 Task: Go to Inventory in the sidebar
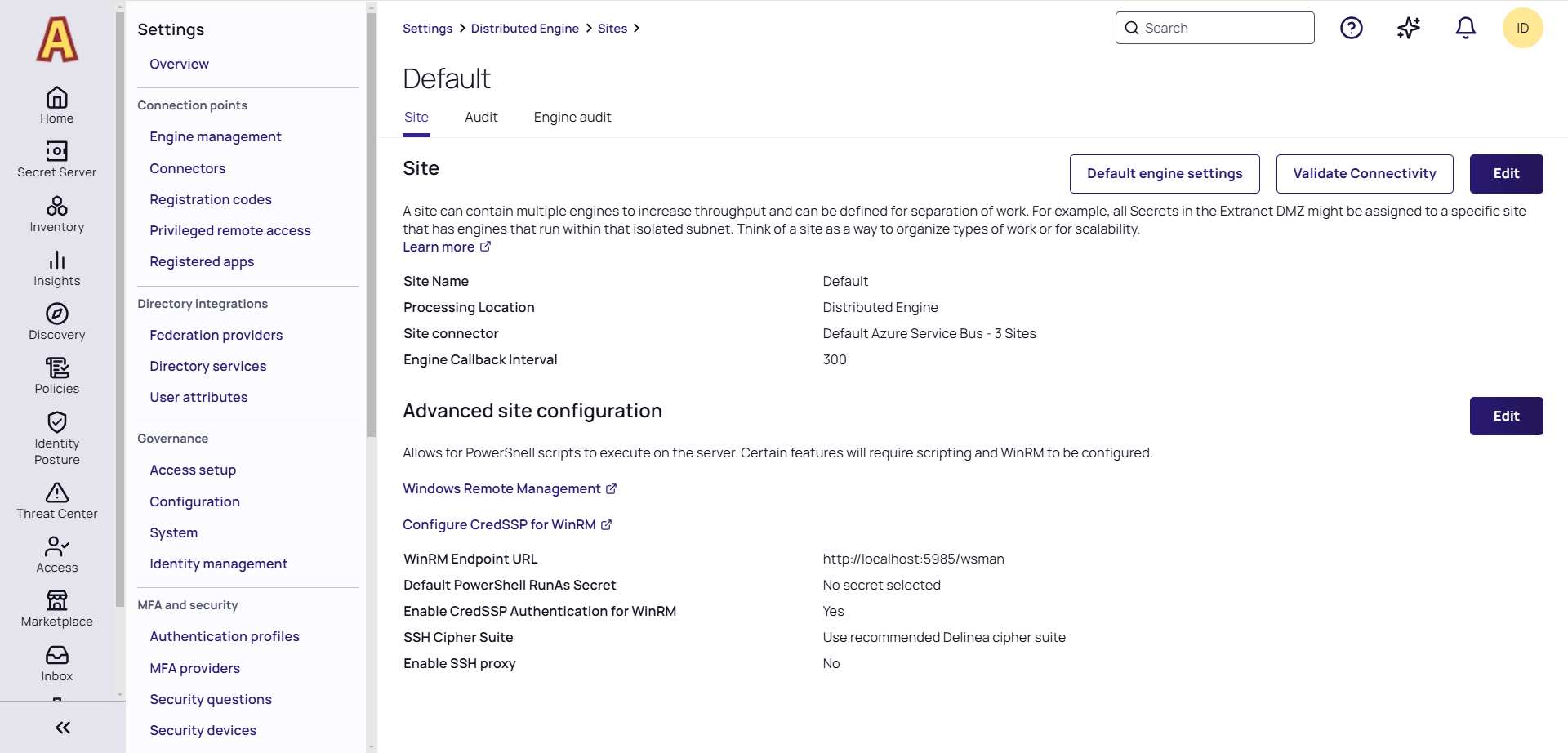[x=56, y=214]
